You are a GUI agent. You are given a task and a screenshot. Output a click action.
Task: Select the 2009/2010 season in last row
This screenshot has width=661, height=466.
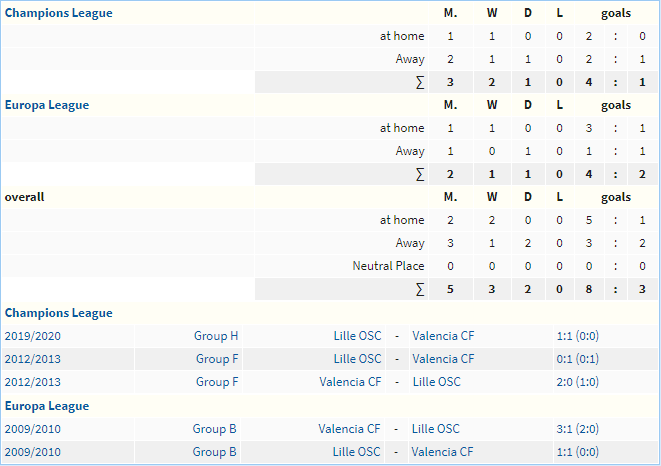pos(32,452)
